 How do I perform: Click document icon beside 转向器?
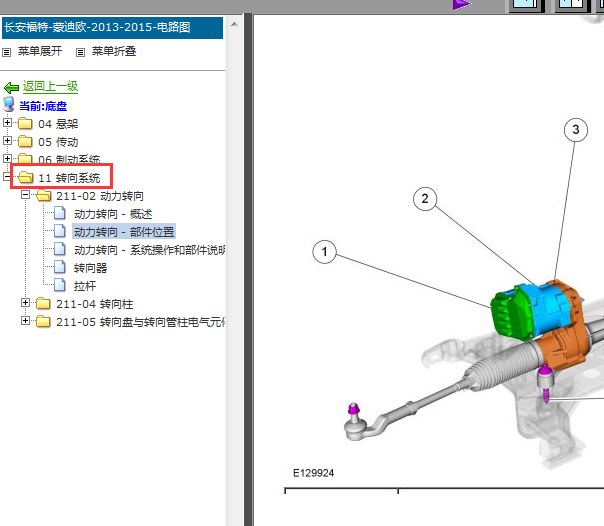(x=60, y=268)
